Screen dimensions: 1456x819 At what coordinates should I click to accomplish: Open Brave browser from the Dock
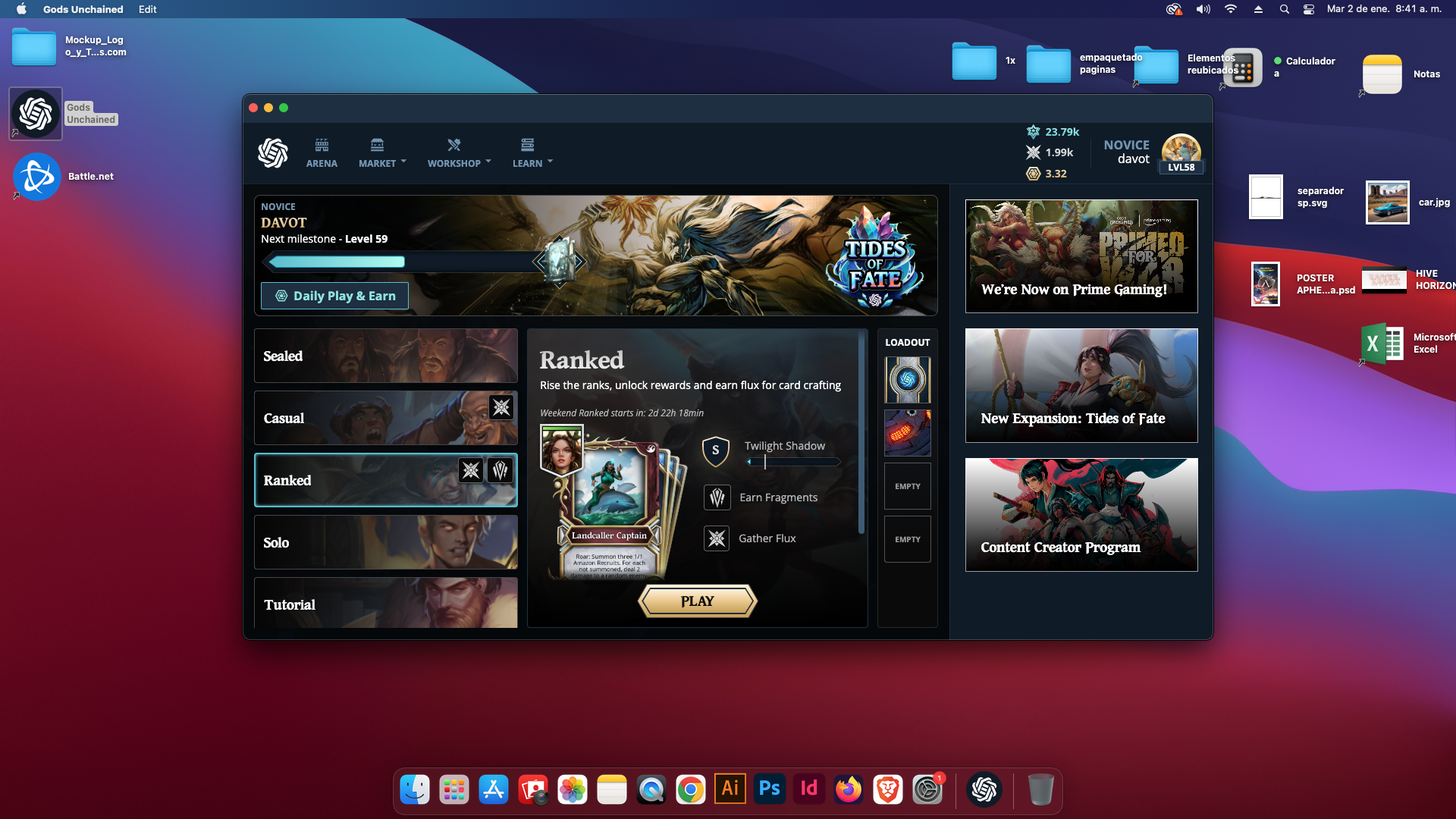pos(888,789)
